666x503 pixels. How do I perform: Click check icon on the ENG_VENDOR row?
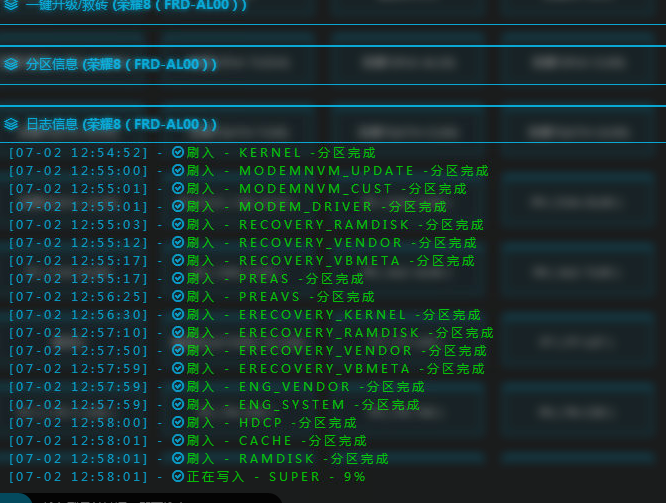pyautogui.click(x=178, y=386)
